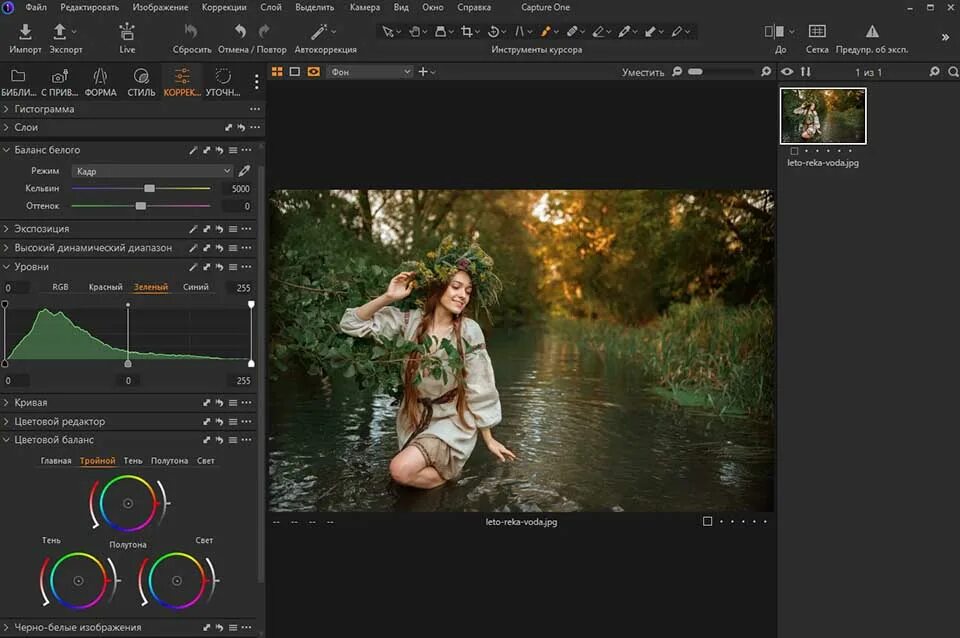Click the Import (Импорт) toolbar icon

(25, 32)
